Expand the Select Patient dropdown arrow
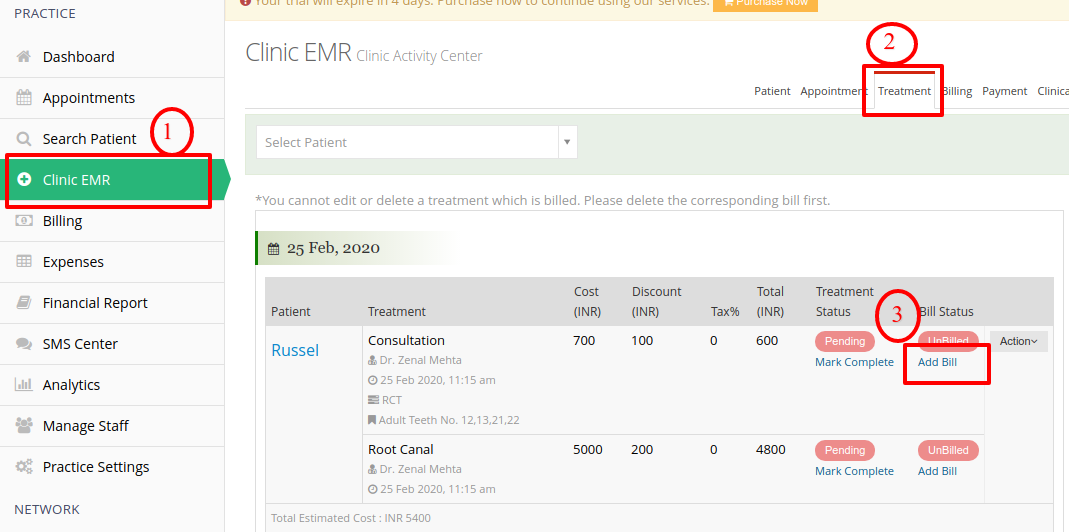This screenshot has width=1069, height=532. [567, 142]
